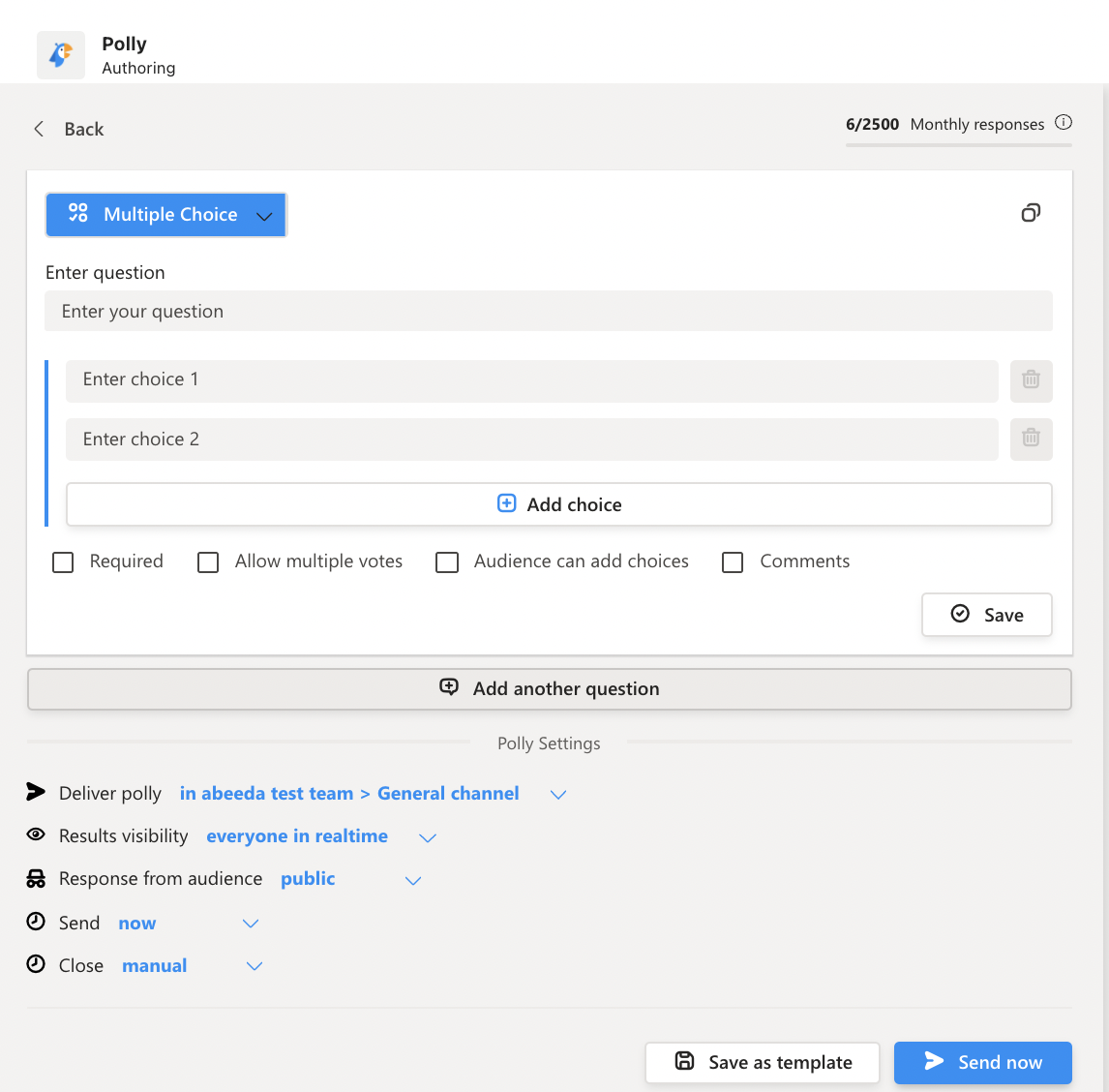The width and height of the screenshot is (1109, 1092).
Task: Click Send now to deliver the poll
Action: pyautogui.click(x=982, y=1062)
